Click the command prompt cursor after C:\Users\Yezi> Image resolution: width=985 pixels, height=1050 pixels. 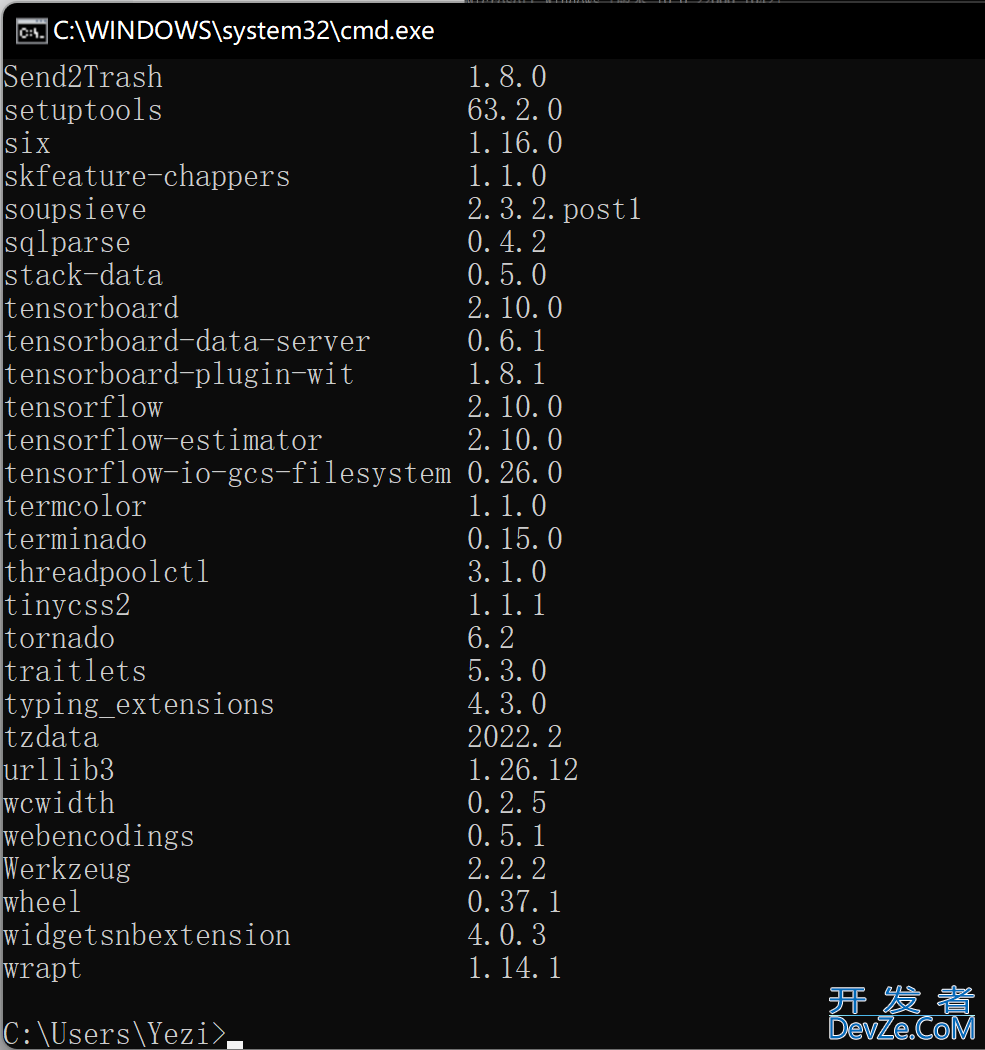[235, 1045]
